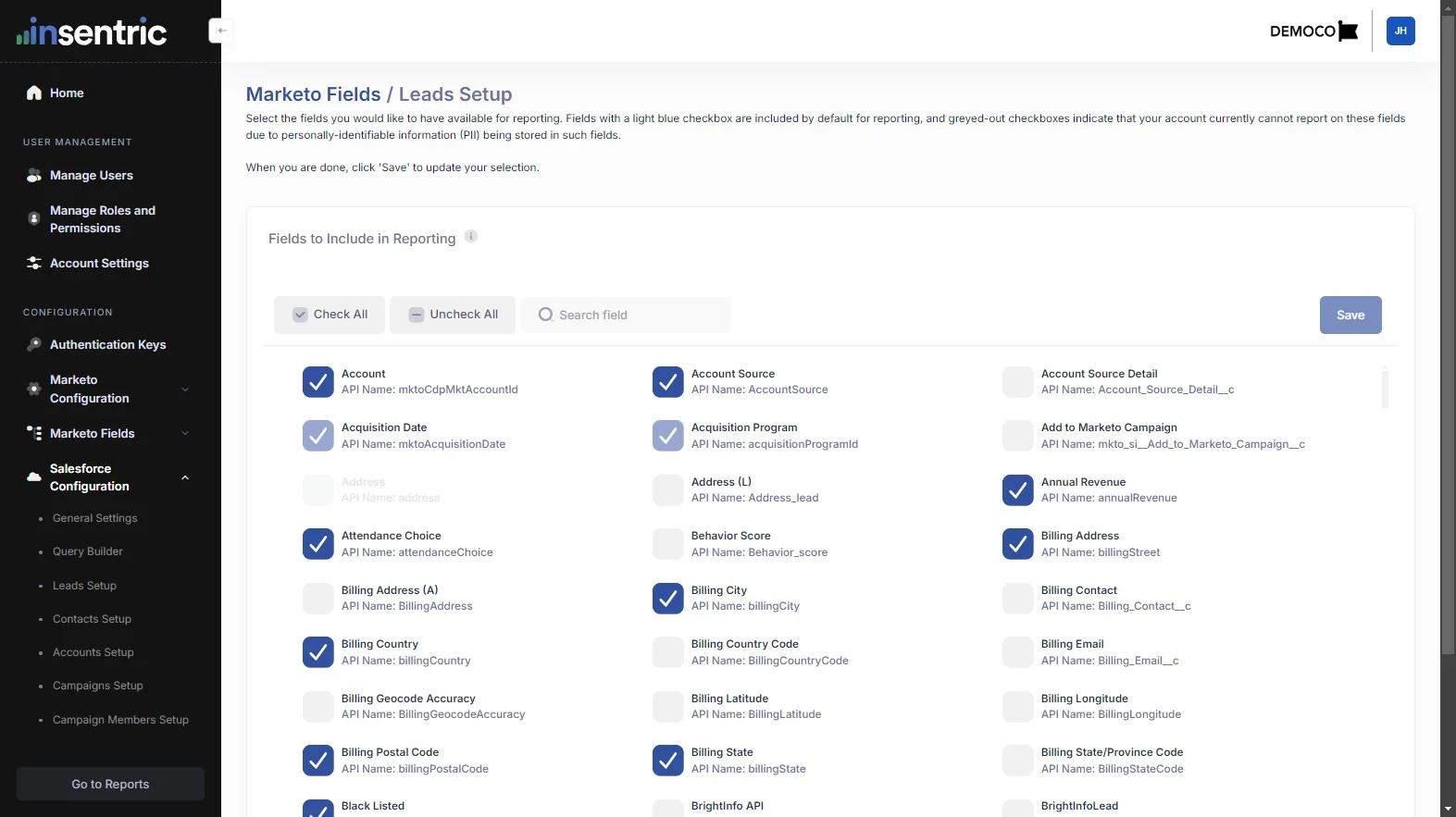Toggle the Acquisition Program checkbox

(x=668, y=436)
